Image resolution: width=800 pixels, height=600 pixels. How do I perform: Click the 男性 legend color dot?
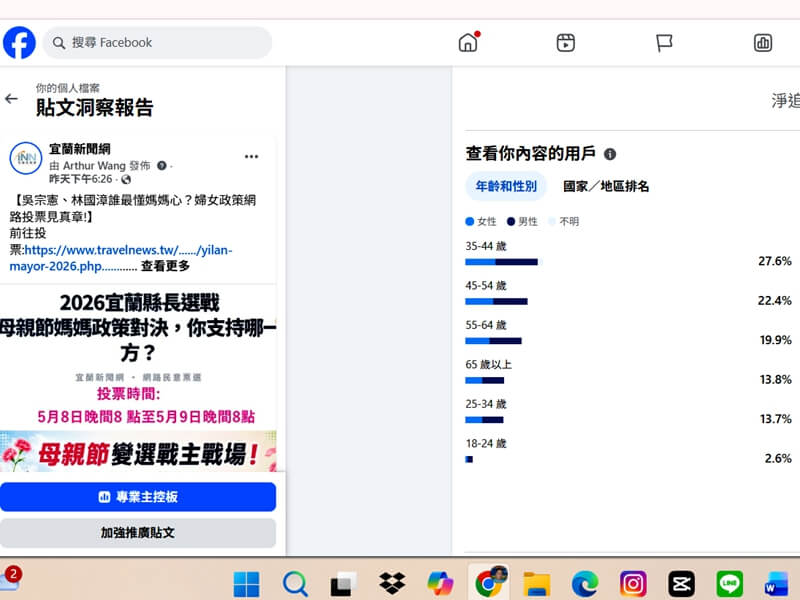coord(511,221)
